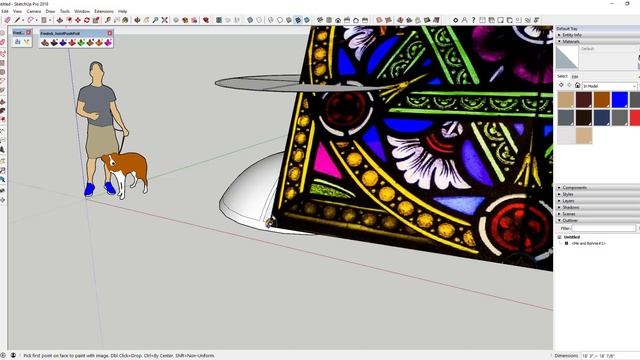Select the Zoom magnifier tool
640x360 pixels.
[x=155, y=20]
